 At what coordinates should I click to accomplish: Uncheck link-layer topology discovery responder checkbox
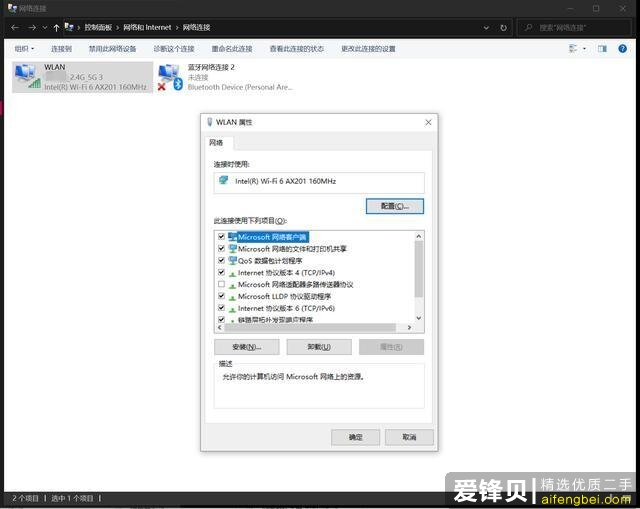[x=221, y=319]
